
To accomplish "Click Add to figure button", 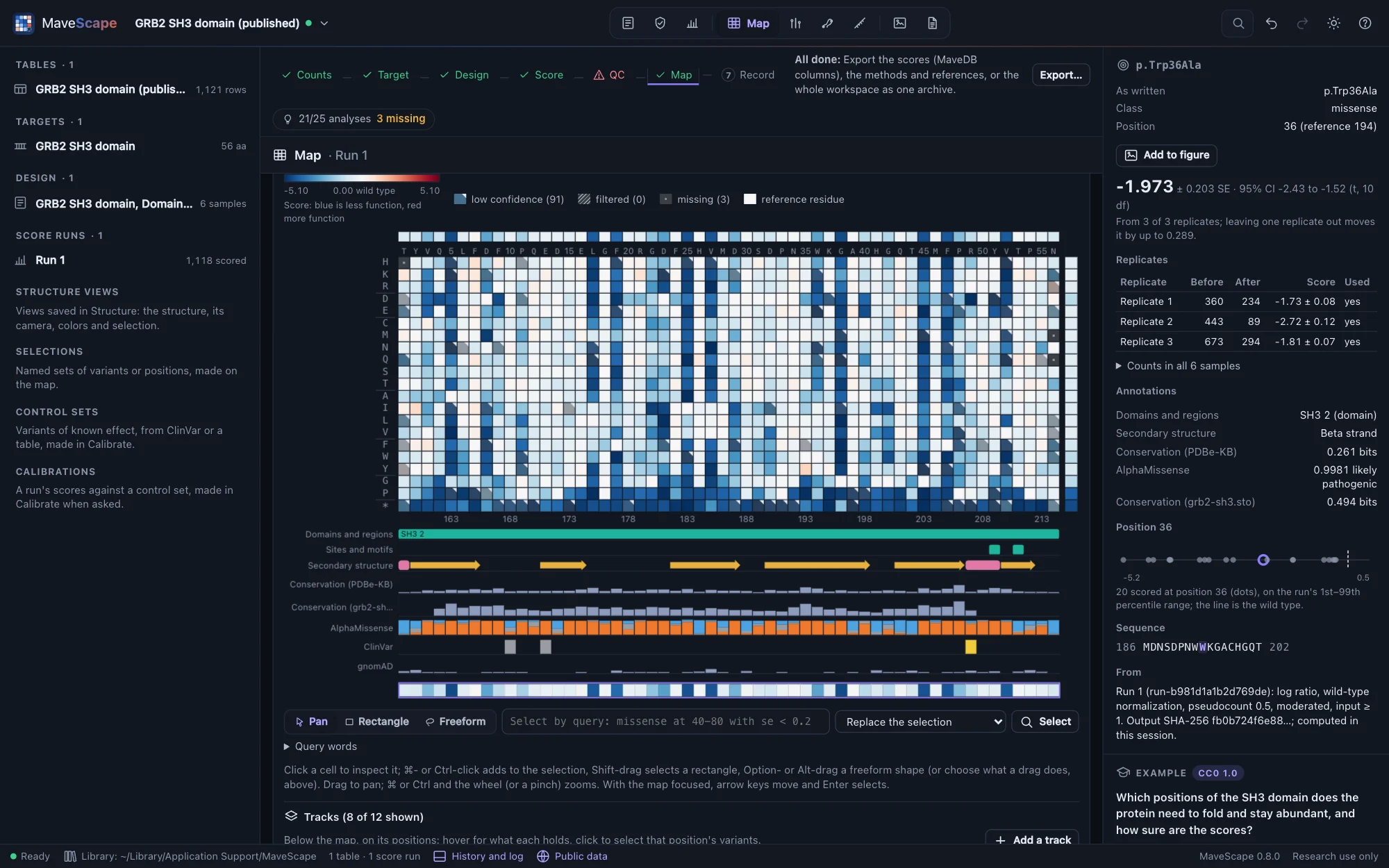I will 1167,155.
